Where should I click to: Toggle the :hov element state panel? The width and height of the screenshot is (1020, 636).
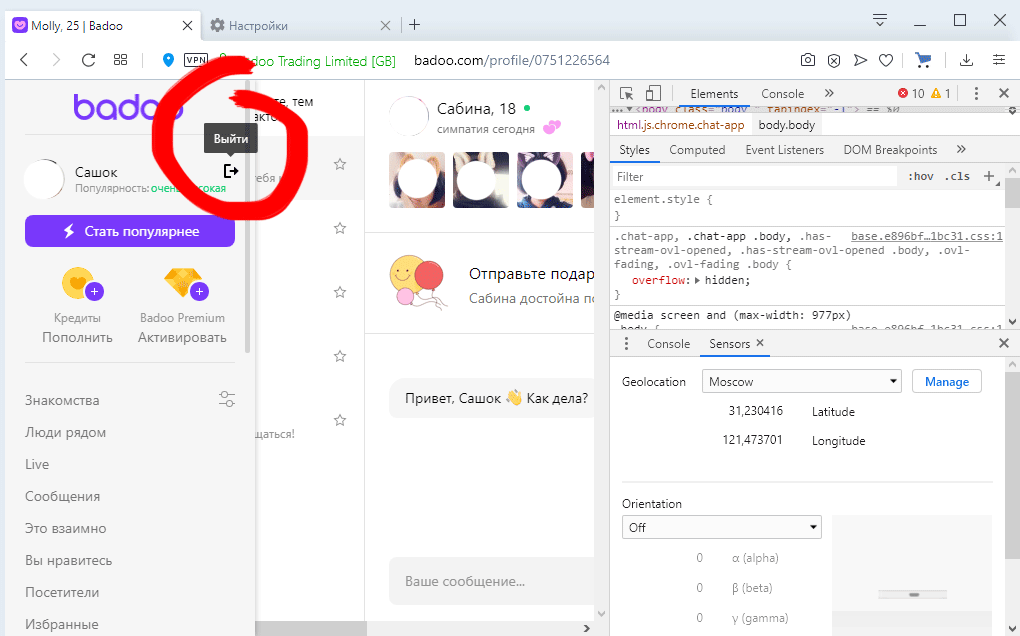pyautogui.click(x=919, y=176)
